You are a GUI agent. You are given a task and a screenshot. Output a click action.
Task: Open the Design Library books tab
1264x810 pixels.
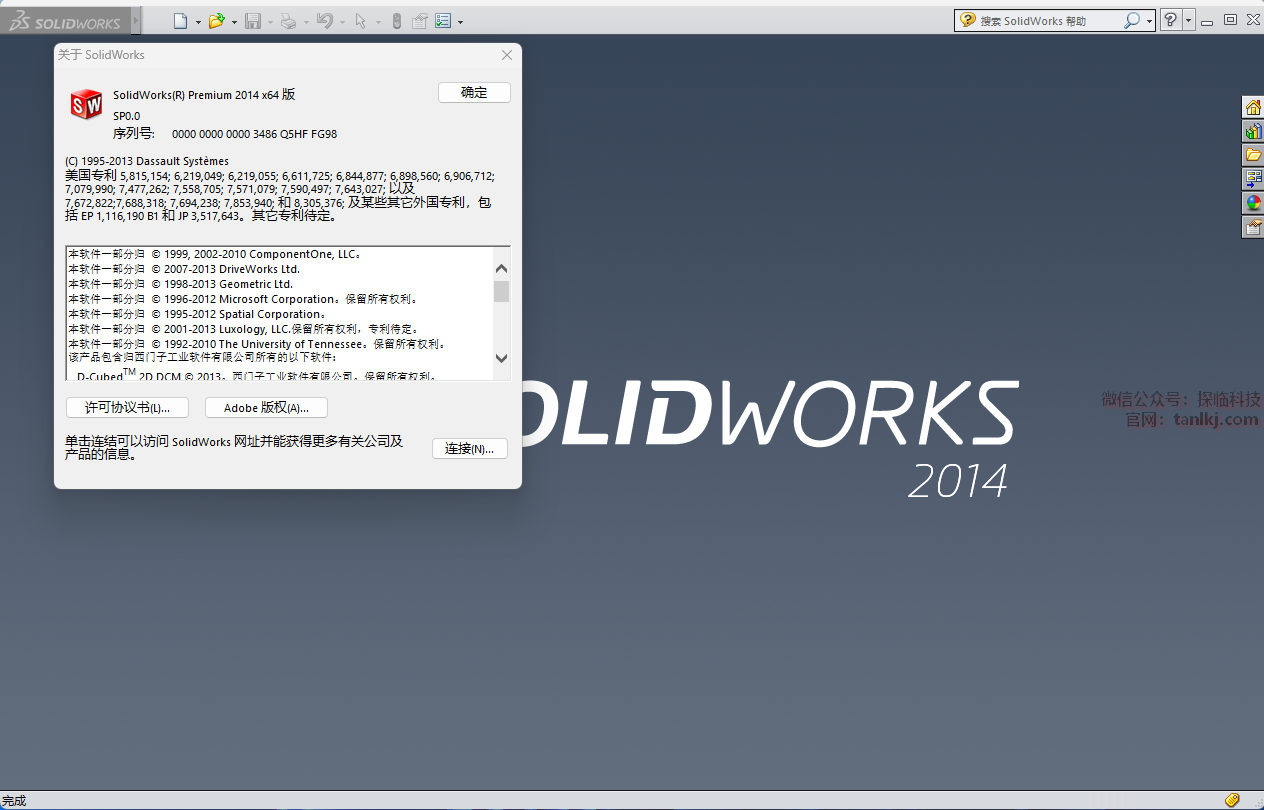click(1252, 131)
